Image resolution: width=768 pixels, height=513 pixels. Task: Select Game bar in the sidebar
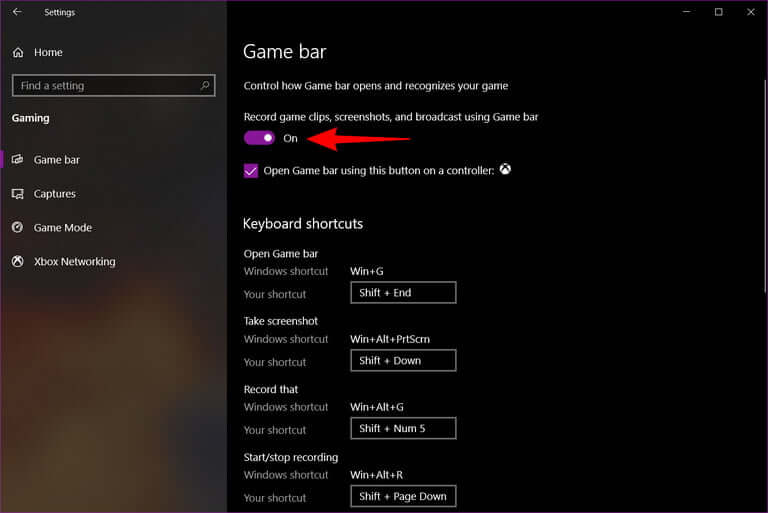point(56,160)
